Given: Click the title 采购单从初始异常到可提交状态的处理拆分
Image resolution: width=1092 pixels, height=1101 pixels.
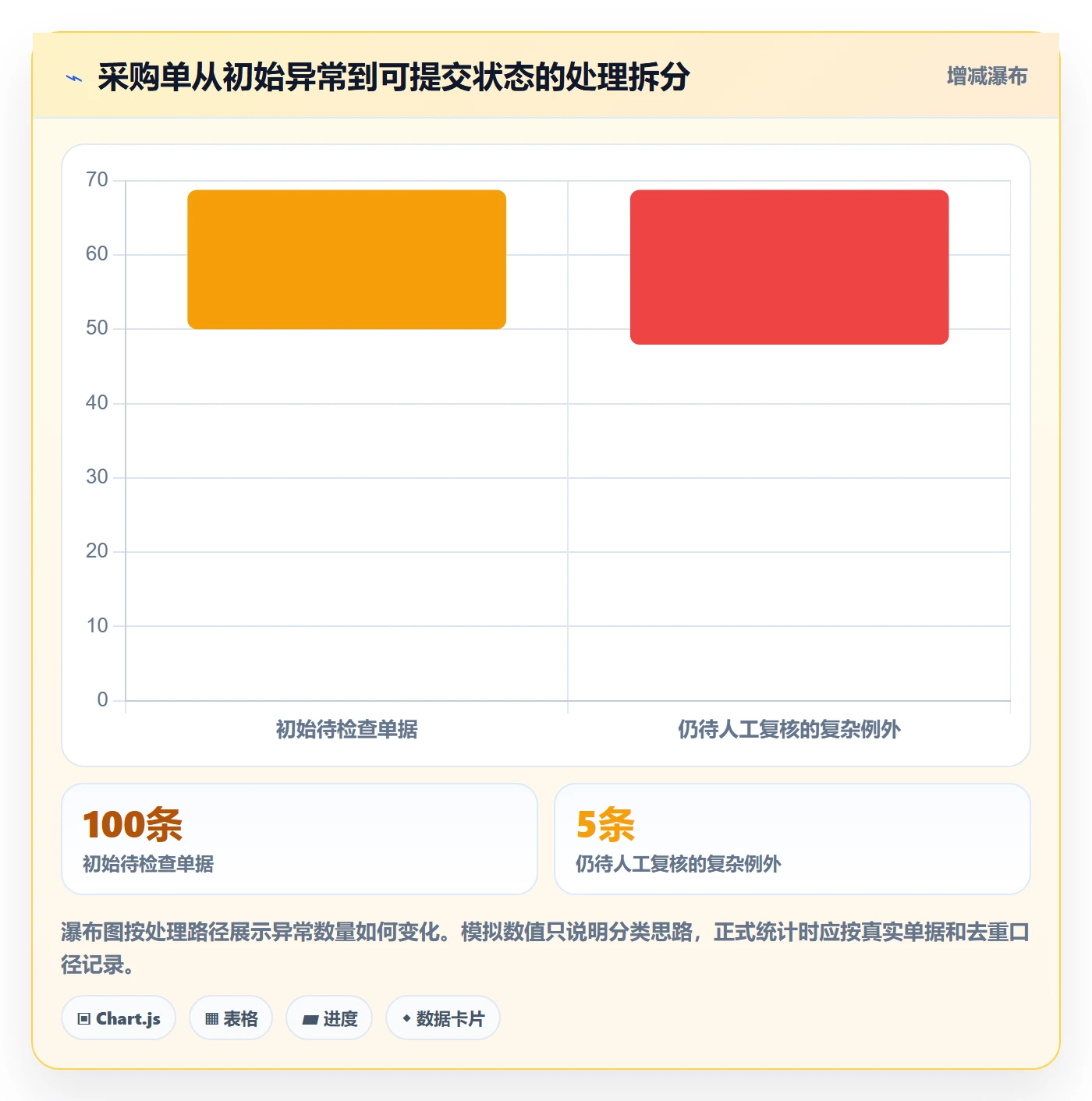Looking at the screenshot, I should [x=394, y=77].
